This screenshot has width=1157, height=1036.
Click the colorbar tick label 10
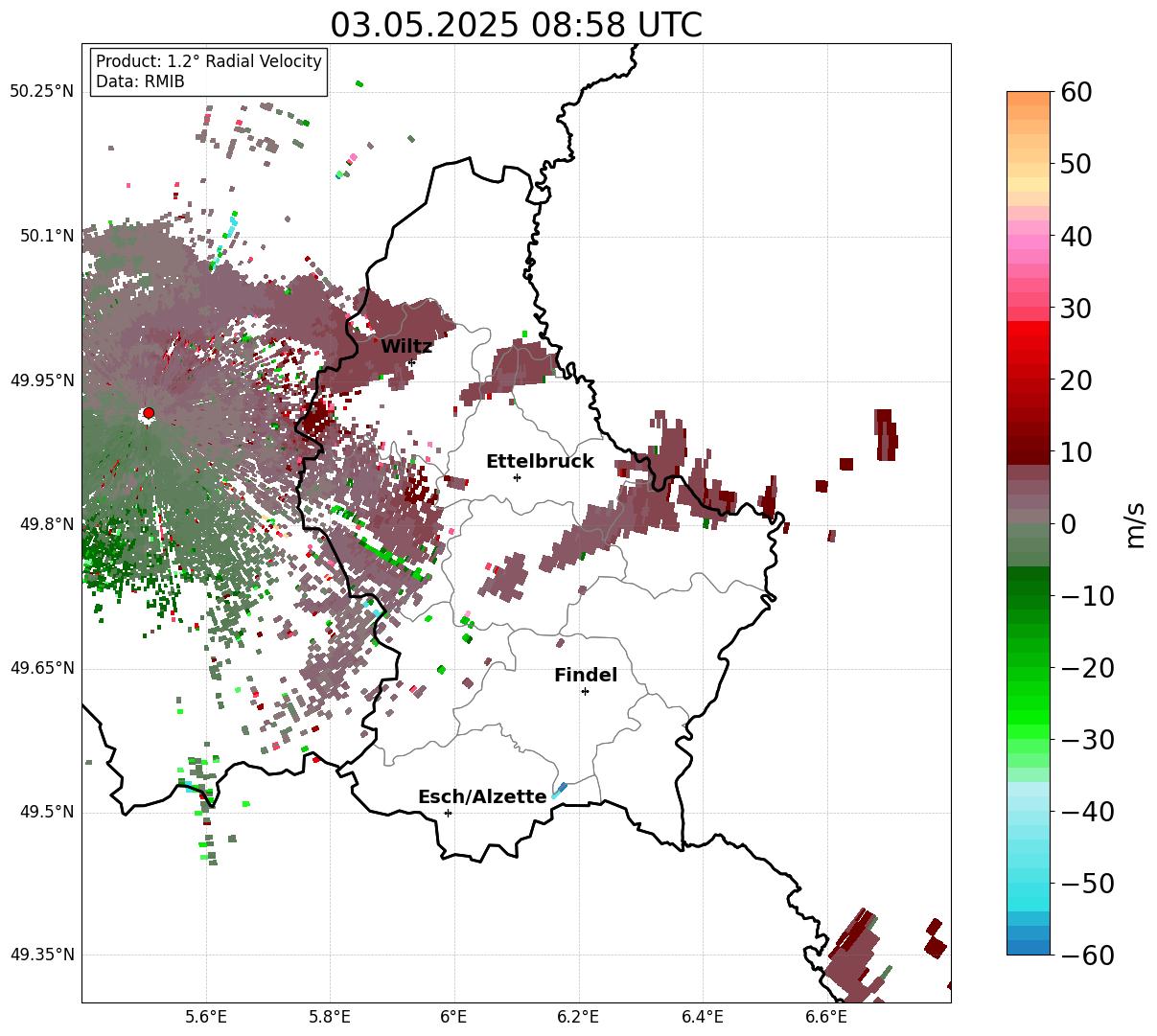[x=1076, y=452]
